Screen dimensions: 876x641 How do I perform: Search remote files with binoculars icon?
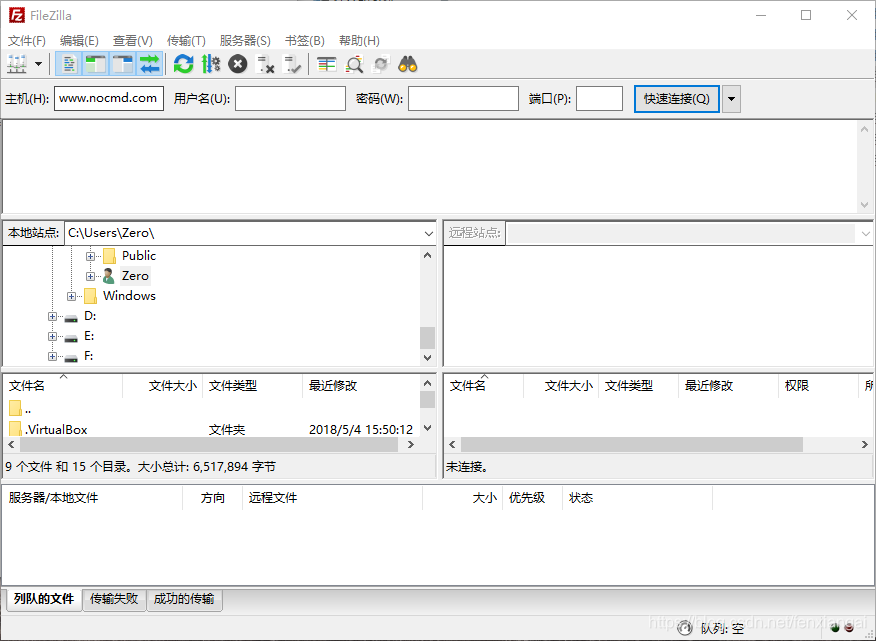(x=408, y=64)
